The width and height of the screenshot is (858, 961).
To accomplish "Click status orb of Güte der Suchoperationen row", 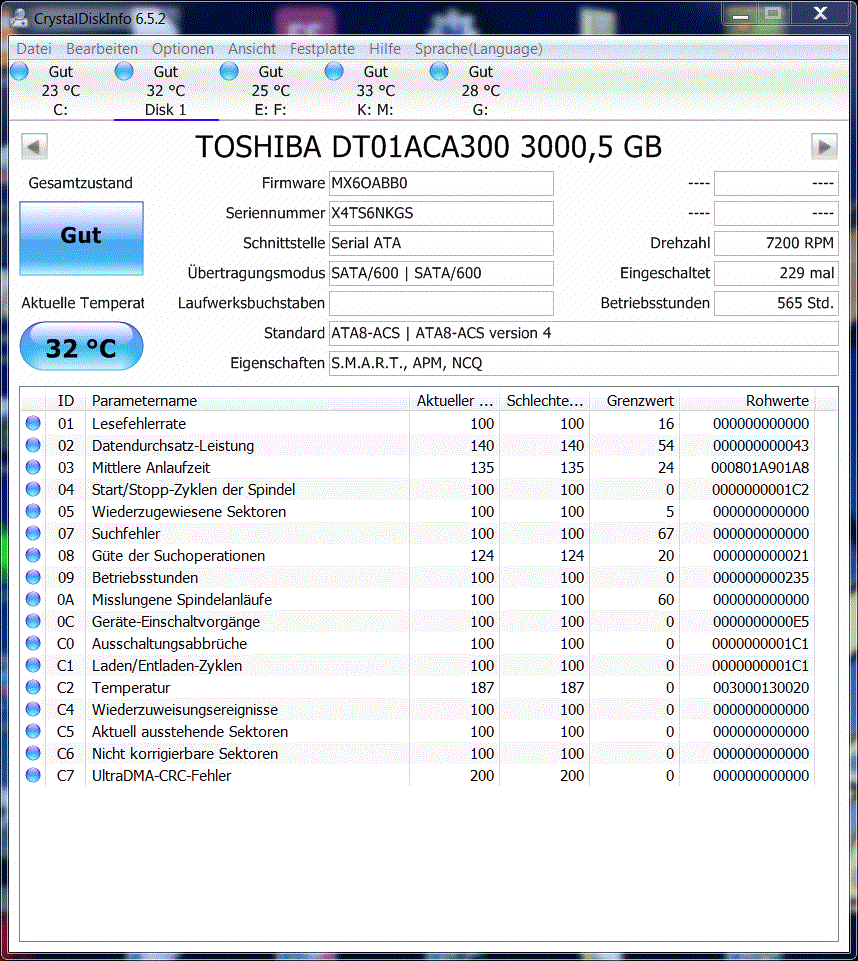I will 33,556.
